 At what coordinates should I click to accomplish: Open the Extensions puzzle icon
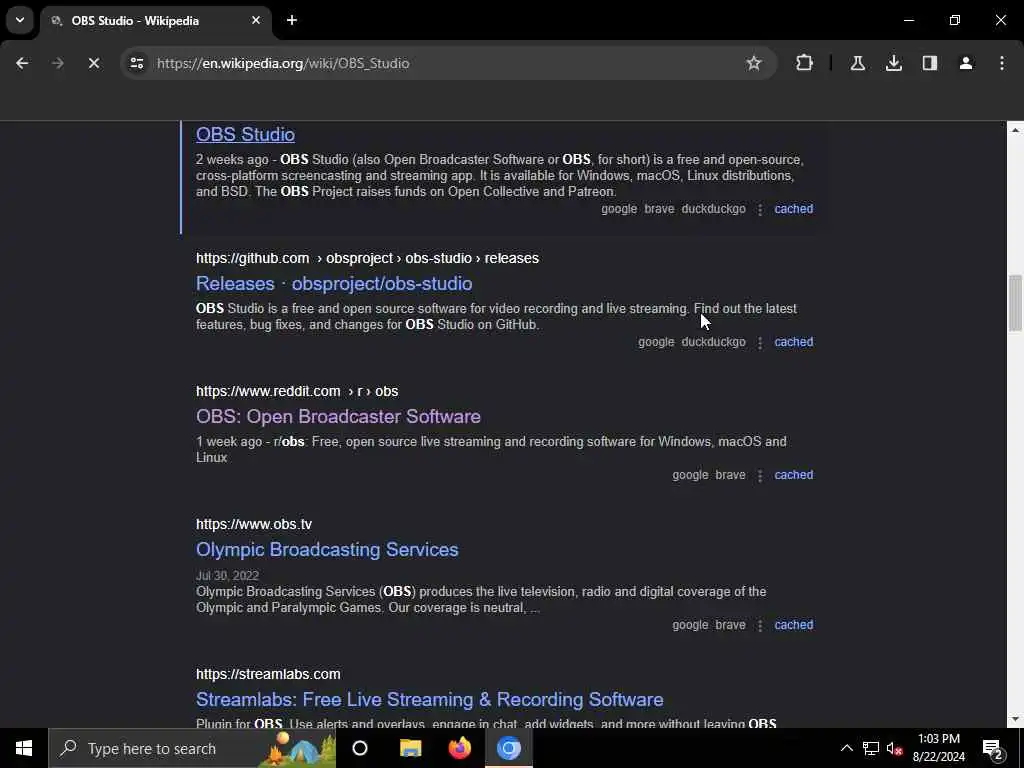805,63
